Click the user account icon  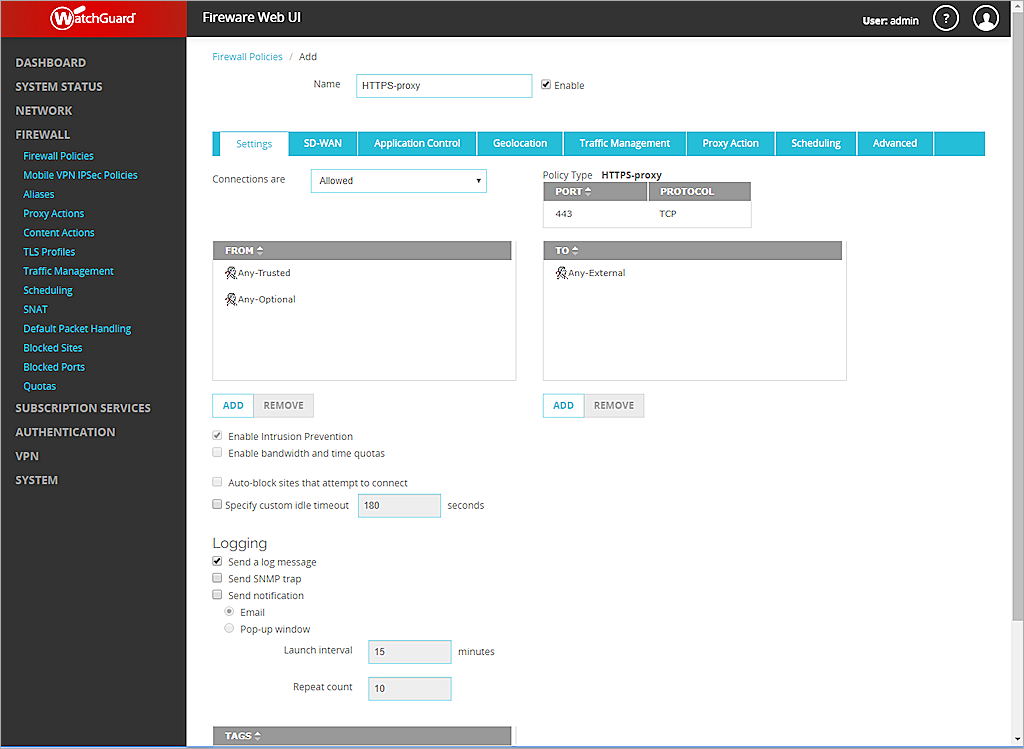coord(985,18)
